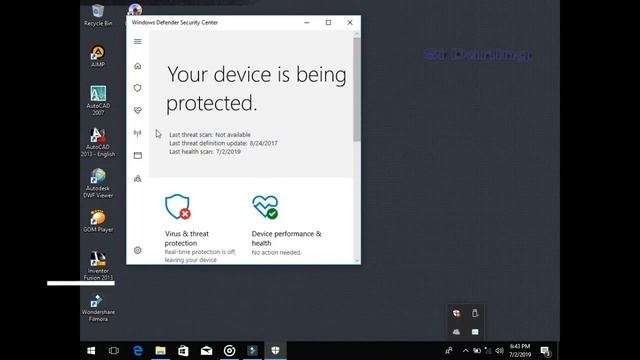This screenshot has height=360, width=640.
Task: Open the Windows Start menu
Action: tap(91, 351)
